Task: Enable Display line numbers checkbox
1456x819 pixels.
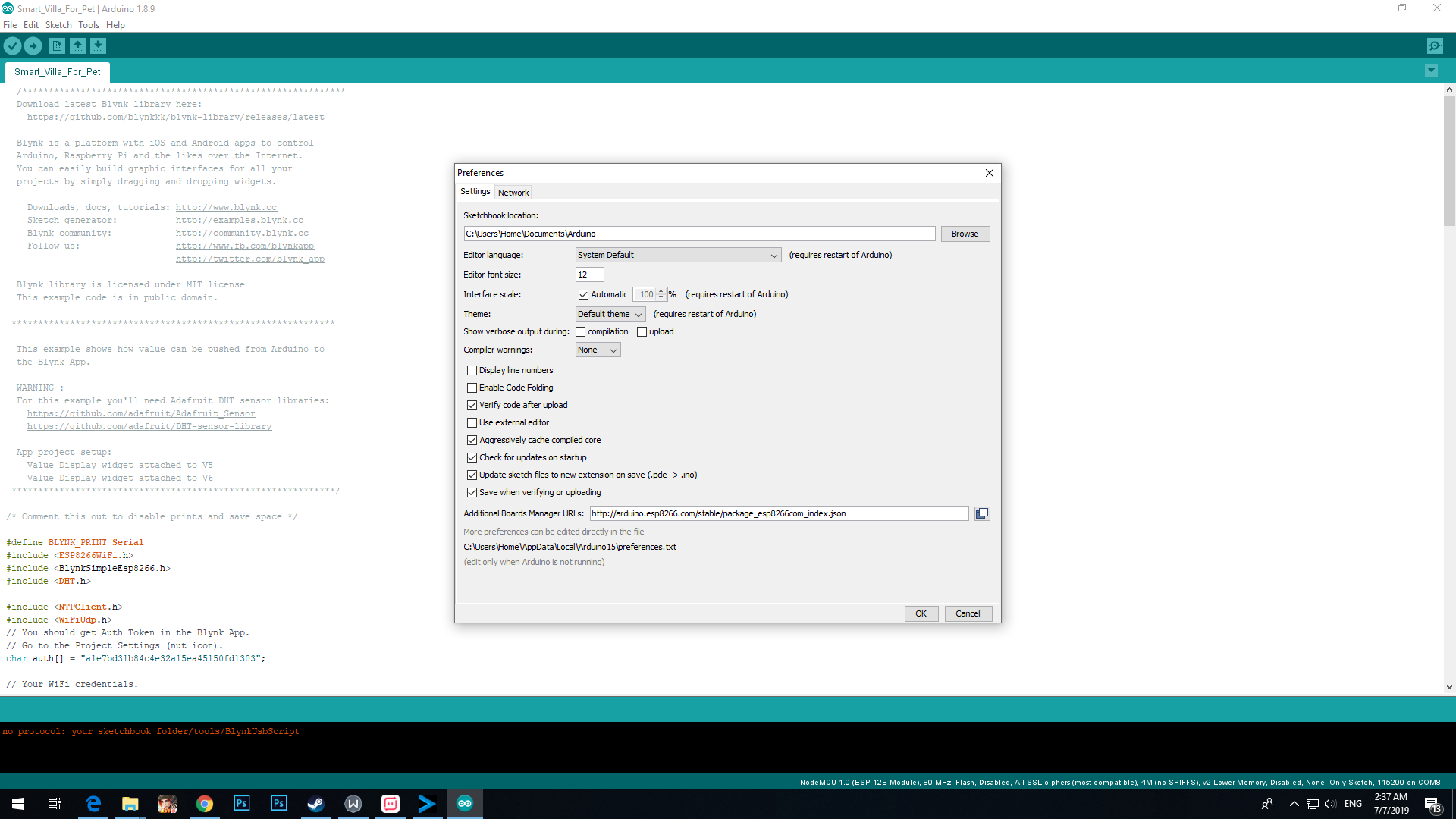Action: pos(472,371)
